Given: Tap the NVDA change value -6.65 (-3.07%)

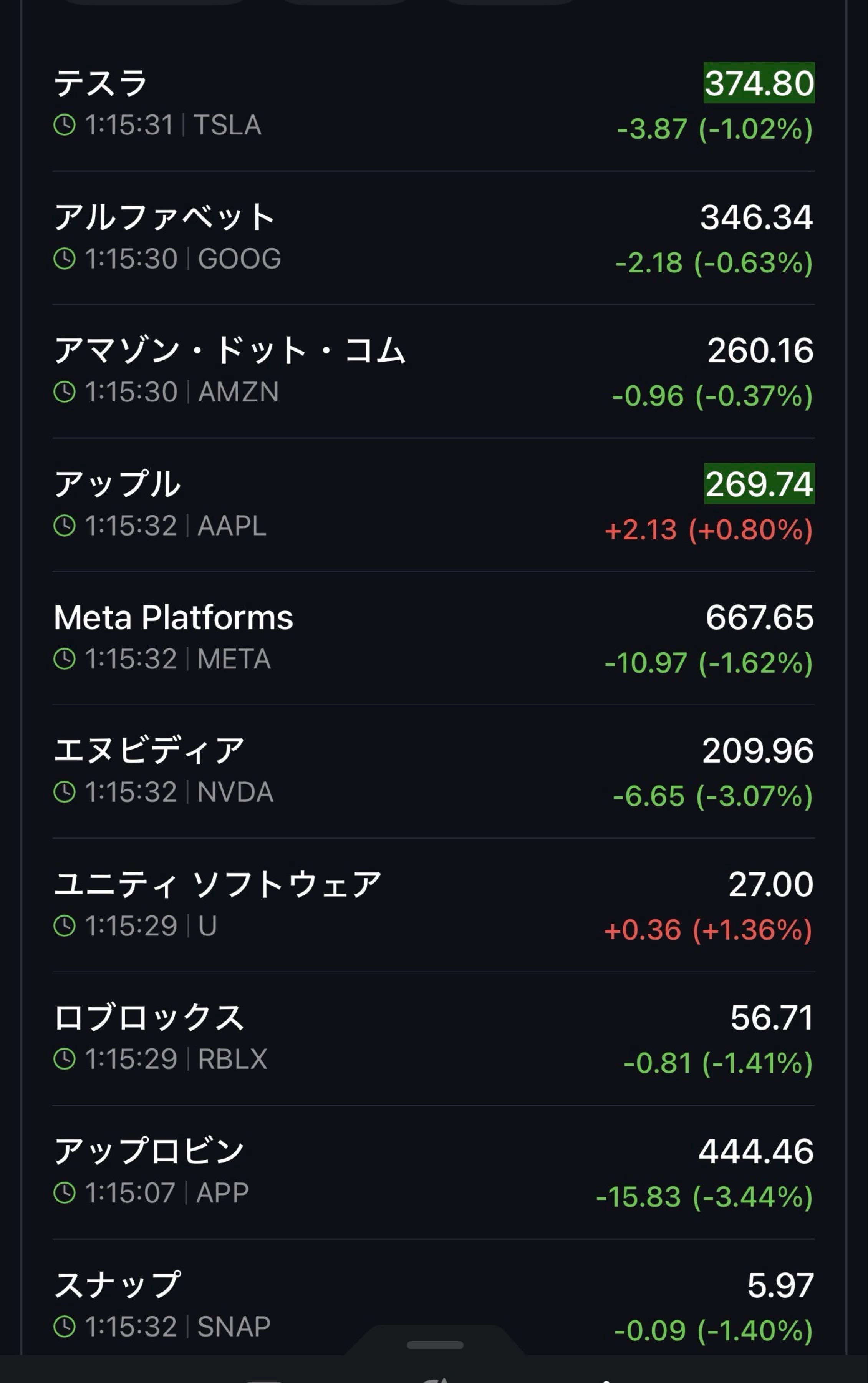Looking at the screenshot, I should tap(712, 796).
